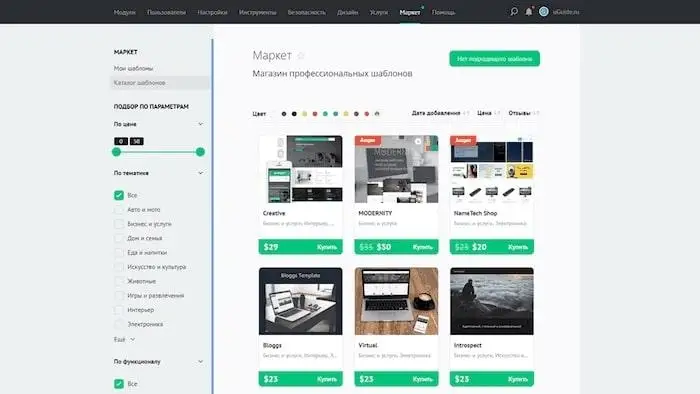Check the Животные checkbox
The height and width of the screenshot is (394, 700).
pos(119,281)
